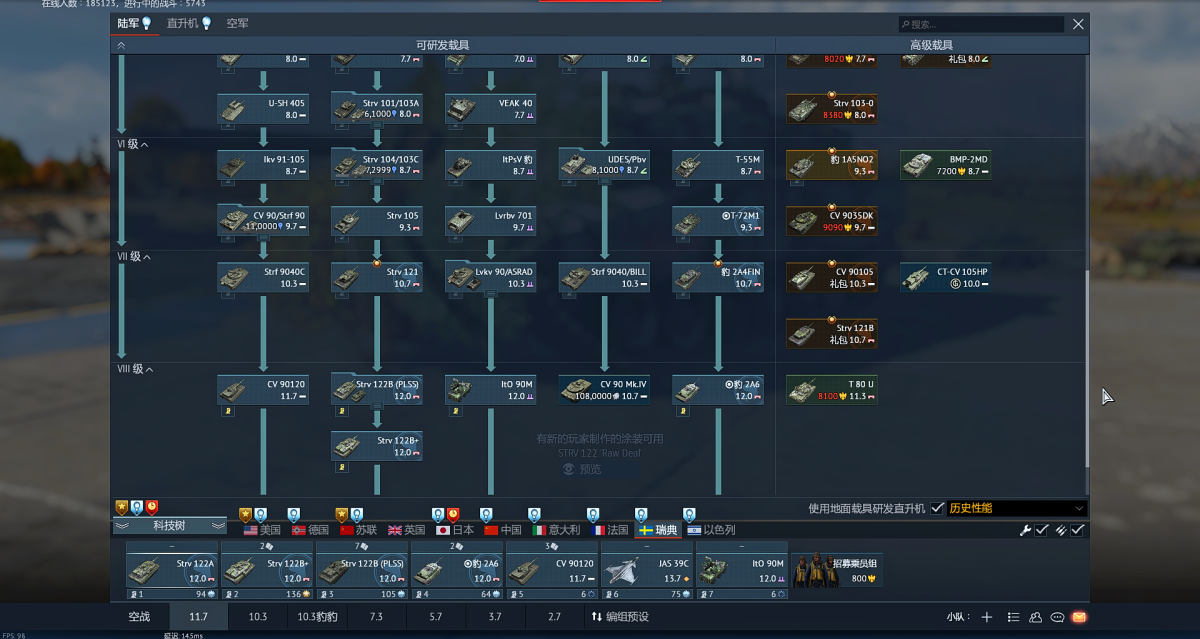The image size is (1200, 639).
Task: Toggle the first checkbox beside the wrench icon
Action: coord(1042,530)
